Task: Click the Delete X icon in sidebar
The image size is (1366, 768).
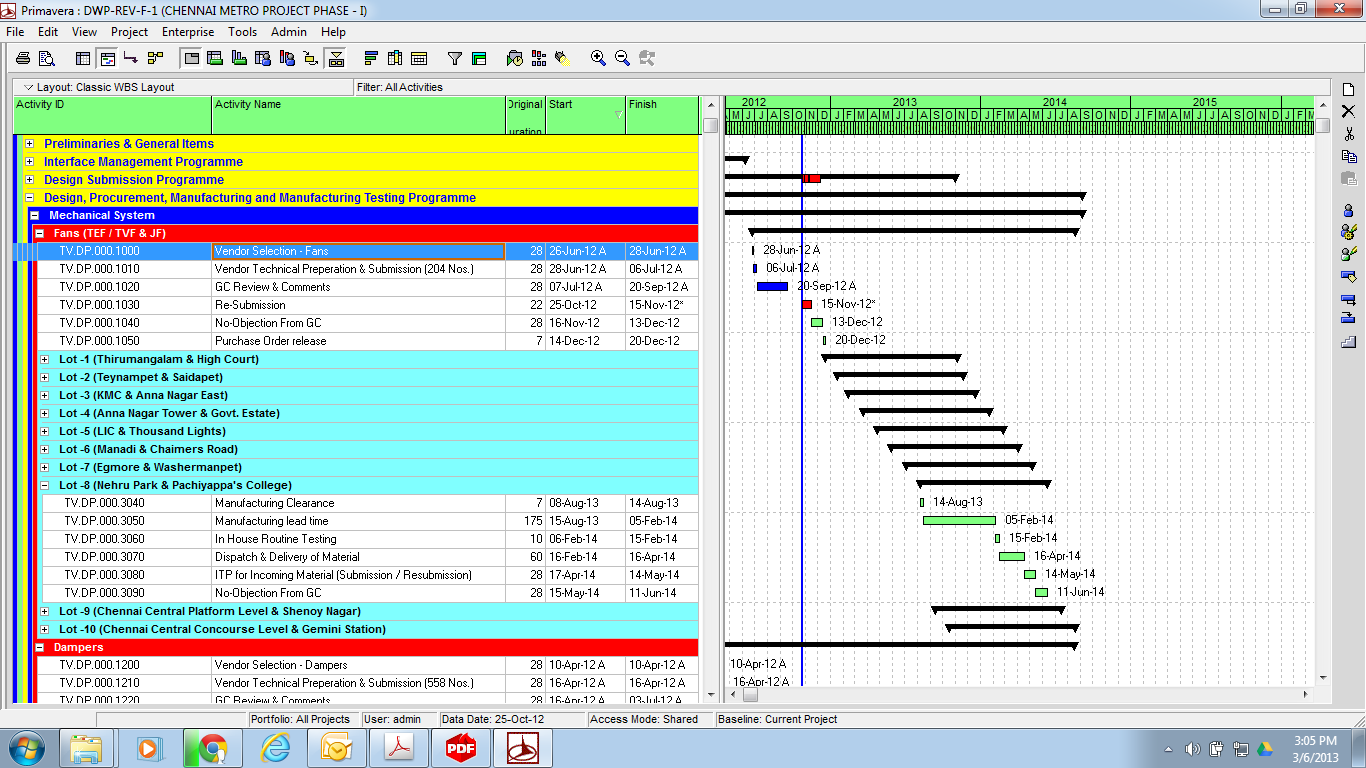Action: [x=1348, y=111]
